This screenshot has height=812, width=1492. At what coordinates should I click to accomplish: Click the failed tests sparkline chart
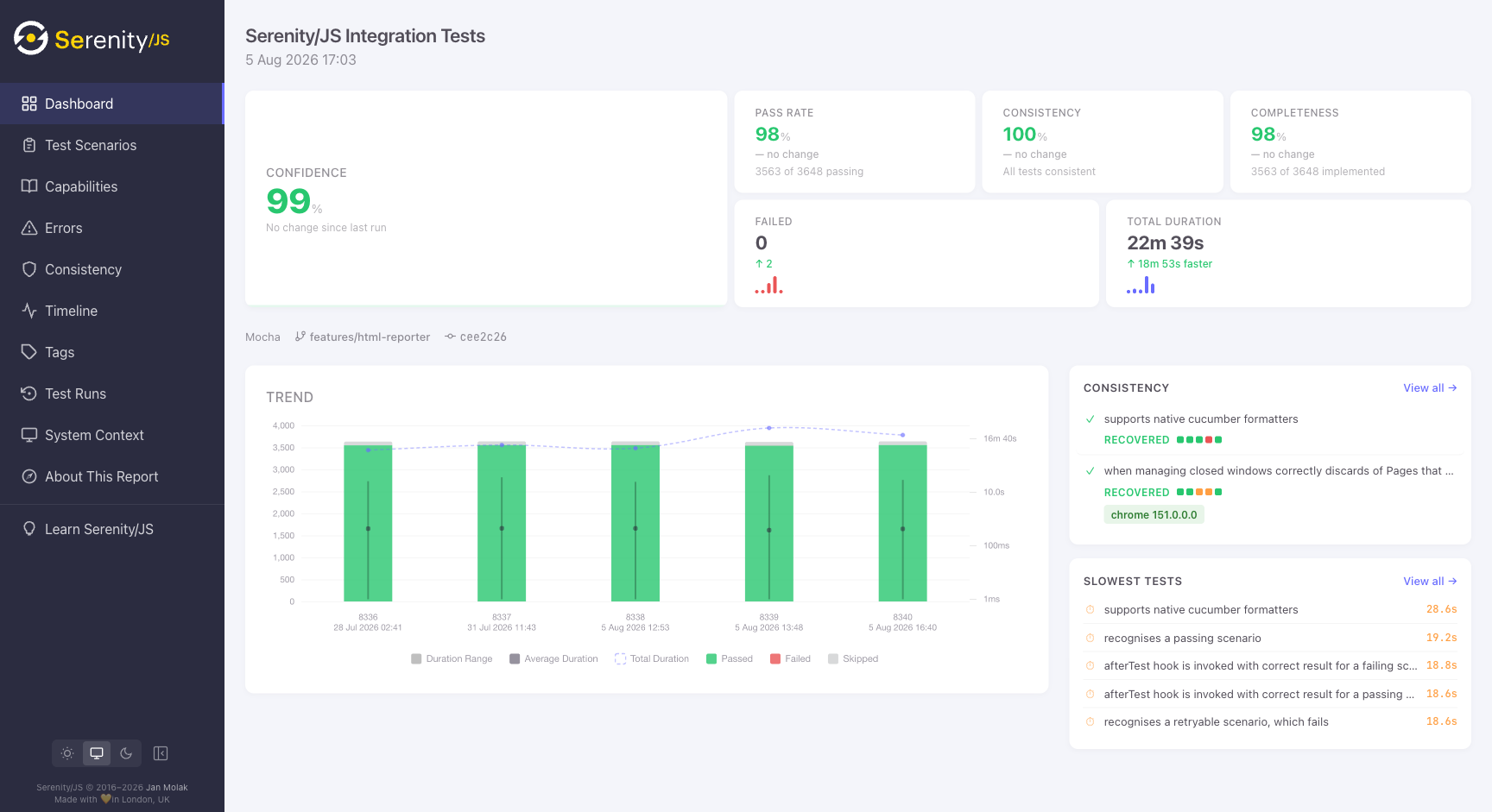pyautogui.click(x=769, y=285)
